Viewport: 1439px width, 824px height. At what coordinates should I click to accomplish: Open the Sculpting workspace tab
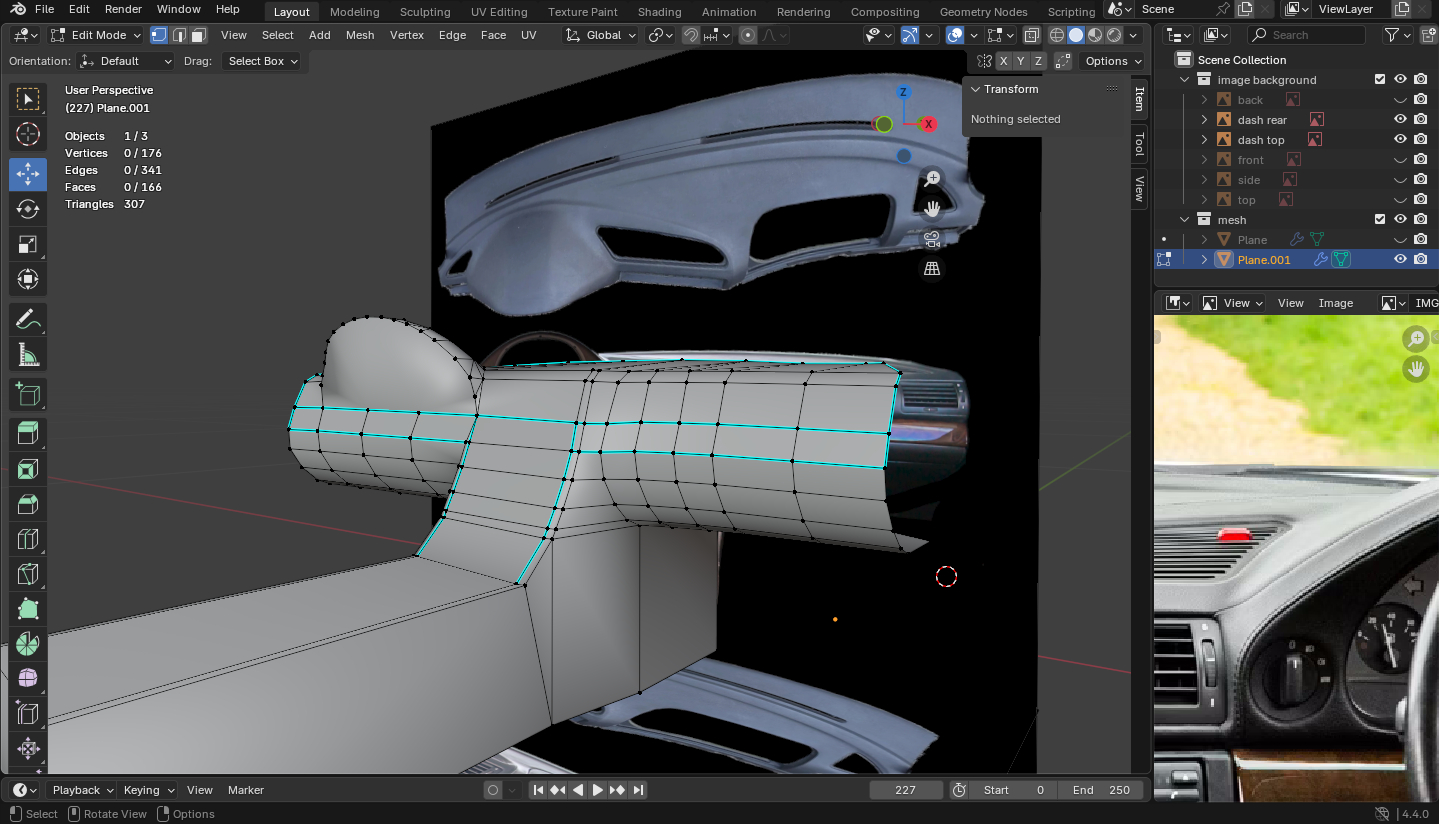click(x=425, y=12)
